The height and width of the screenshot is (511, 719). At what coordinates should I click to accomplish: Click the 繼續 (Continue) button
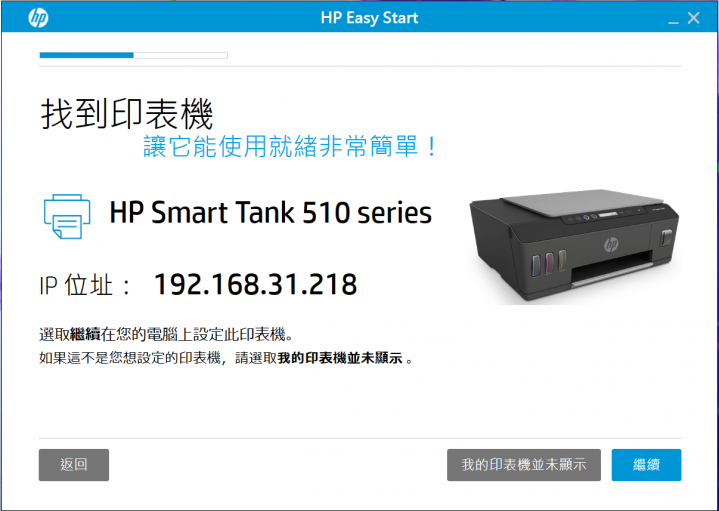(x=646, y=465)
